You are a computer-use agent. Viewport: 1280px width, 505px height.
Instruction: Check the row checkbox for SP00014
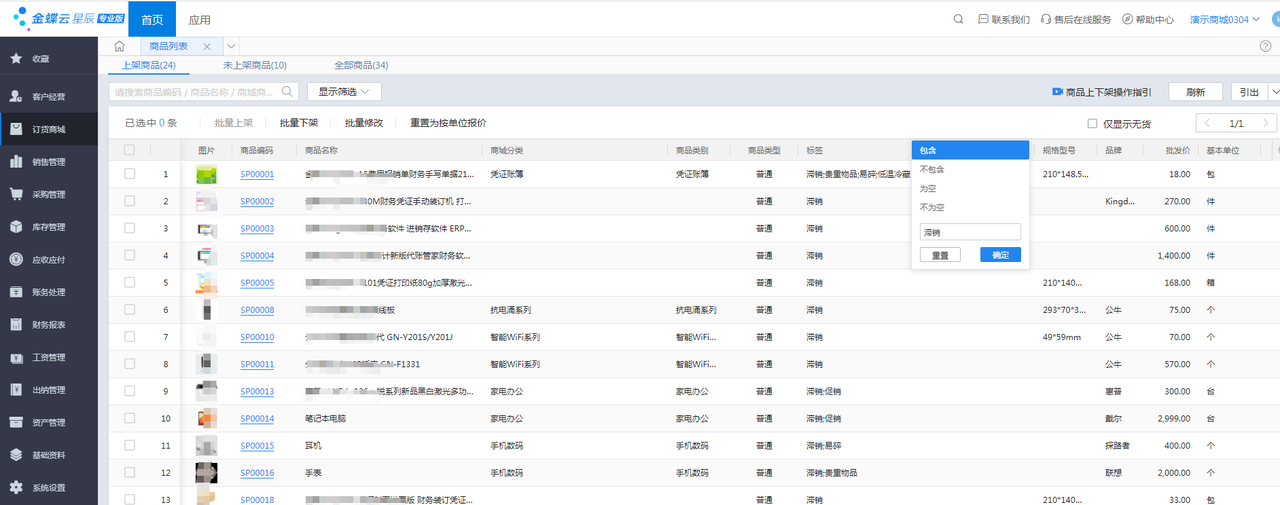pos(129,418)
